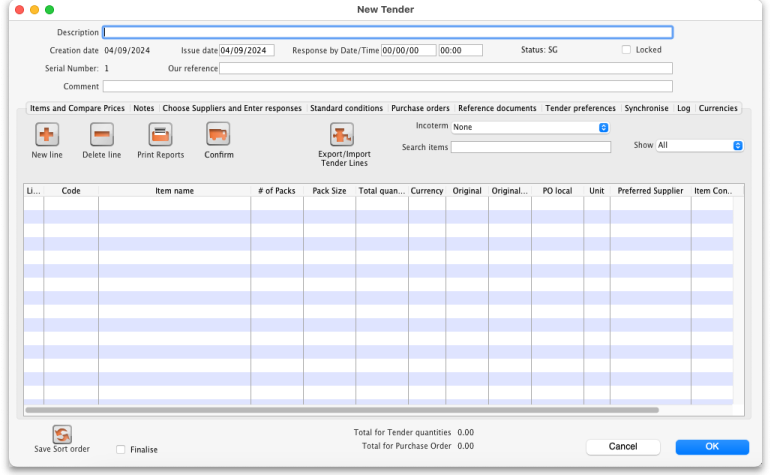Click the Delete line icon
The height and width of the screenshot is (475, 771).
tap(101, 134)
